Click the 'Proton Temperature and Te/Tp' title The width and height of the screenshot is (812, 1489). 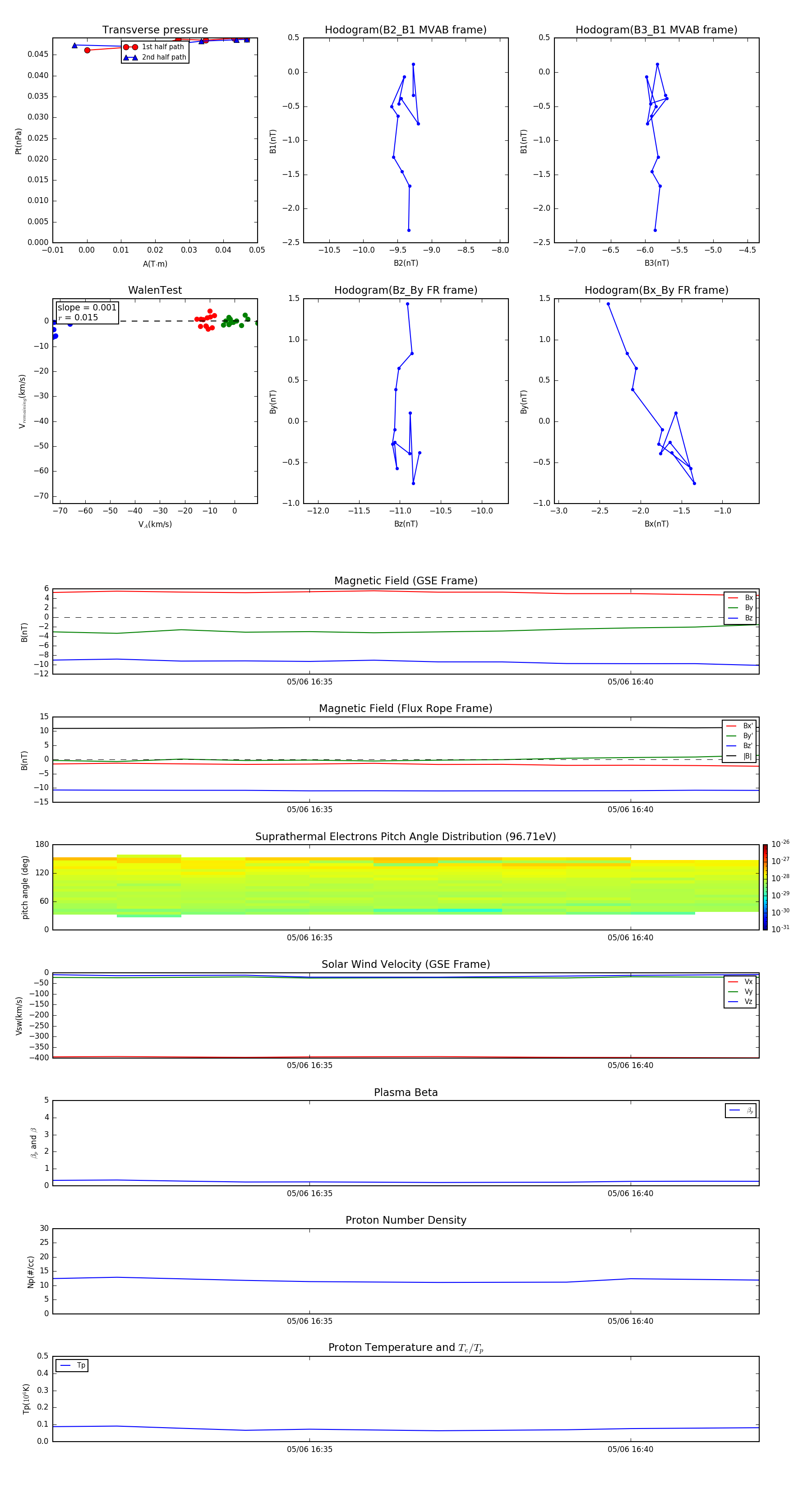(406, 1347)
